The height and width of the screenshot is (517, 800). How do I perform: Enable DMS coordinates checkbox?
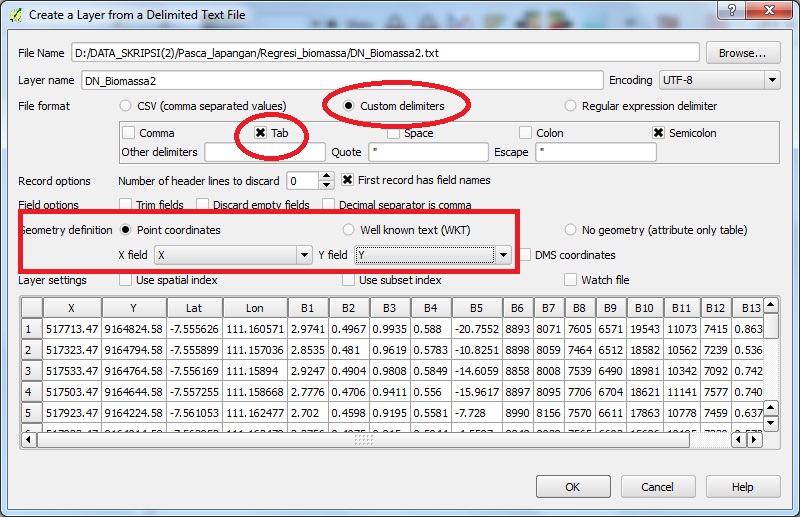point(526,255)
